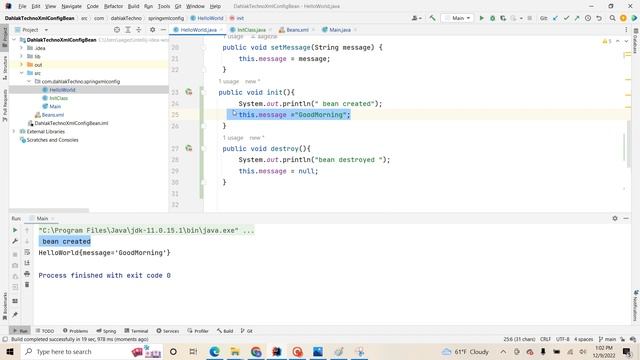Image resolution: width=640 pixels, height=360 pixels.
Task: Run the Main configuration with green play icon
Action: click(482, 18)
